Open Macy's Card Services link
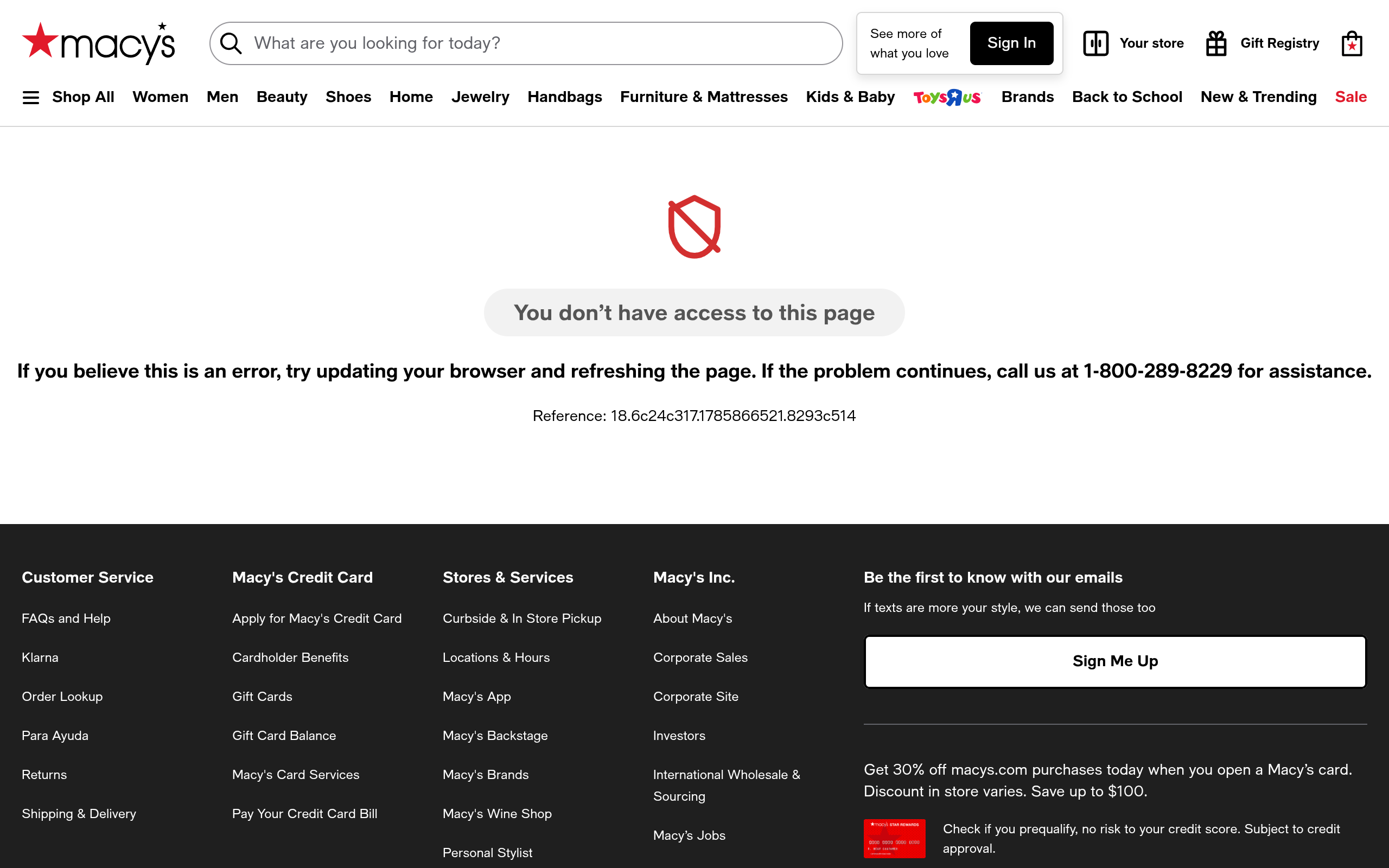Screen dimensions: 1389x868 tap(296, 775)
